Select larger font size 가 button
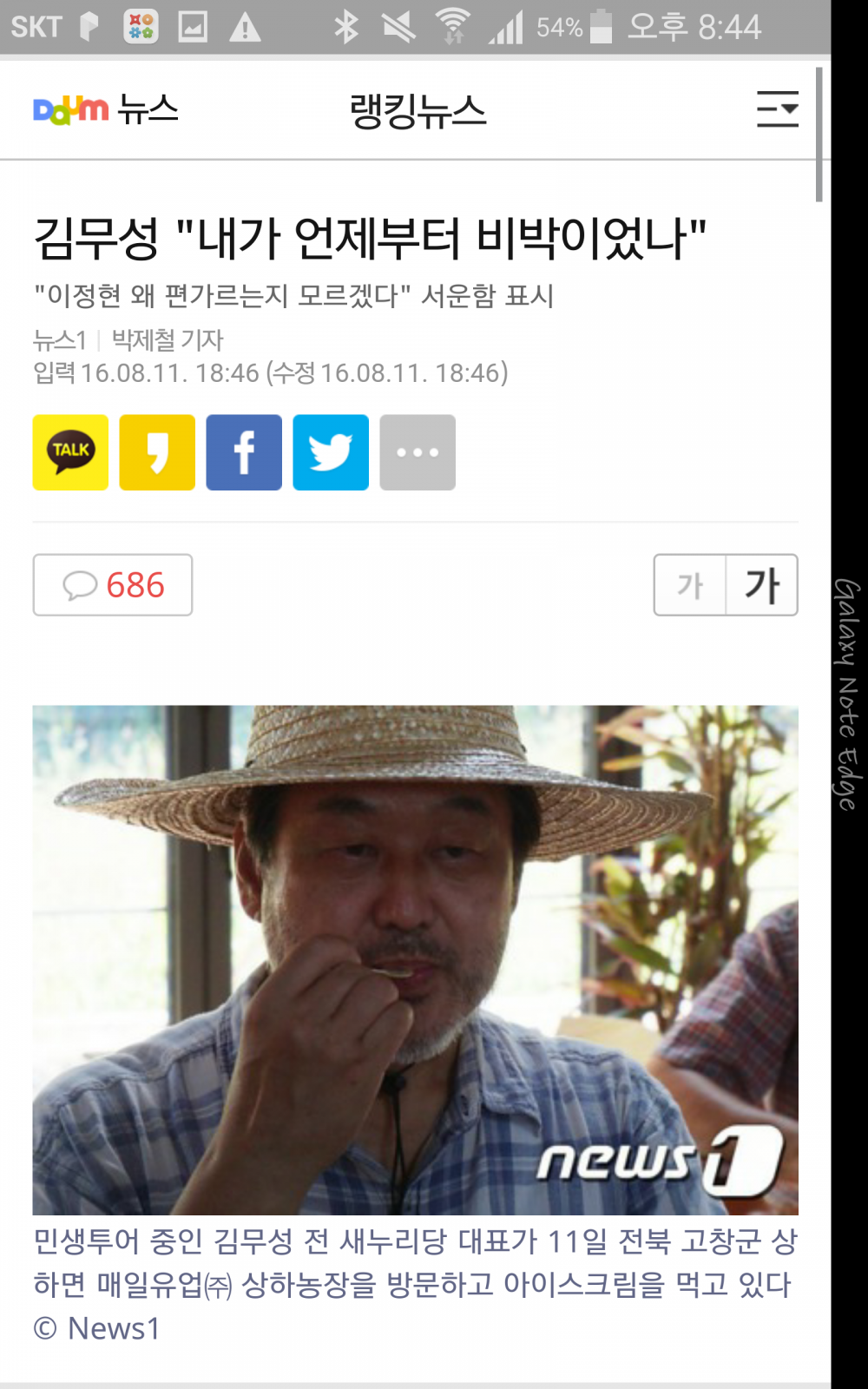The width and height of the screenshot is (868, 1389). point(762,585)
